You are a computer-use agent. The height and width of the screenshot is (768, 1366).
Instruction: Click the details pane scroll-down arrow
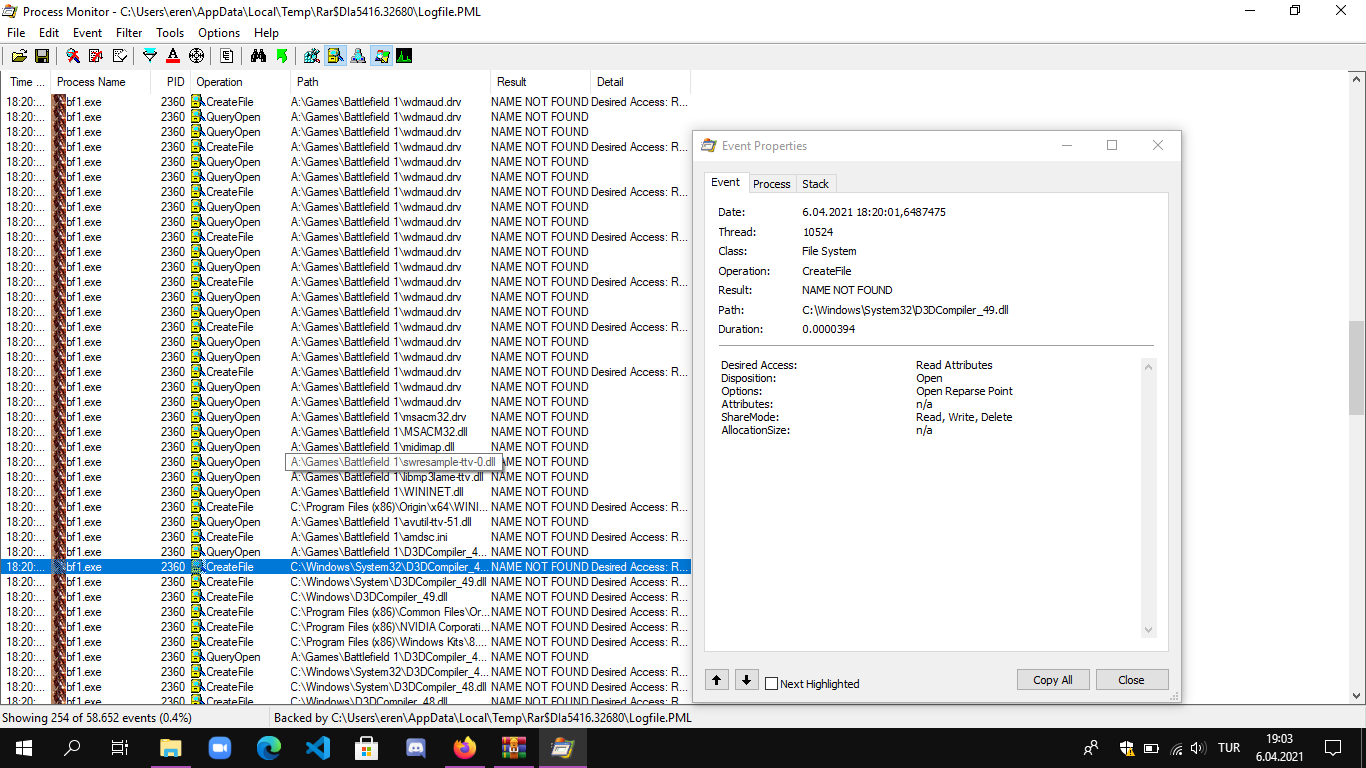(x=1148, y=630)
